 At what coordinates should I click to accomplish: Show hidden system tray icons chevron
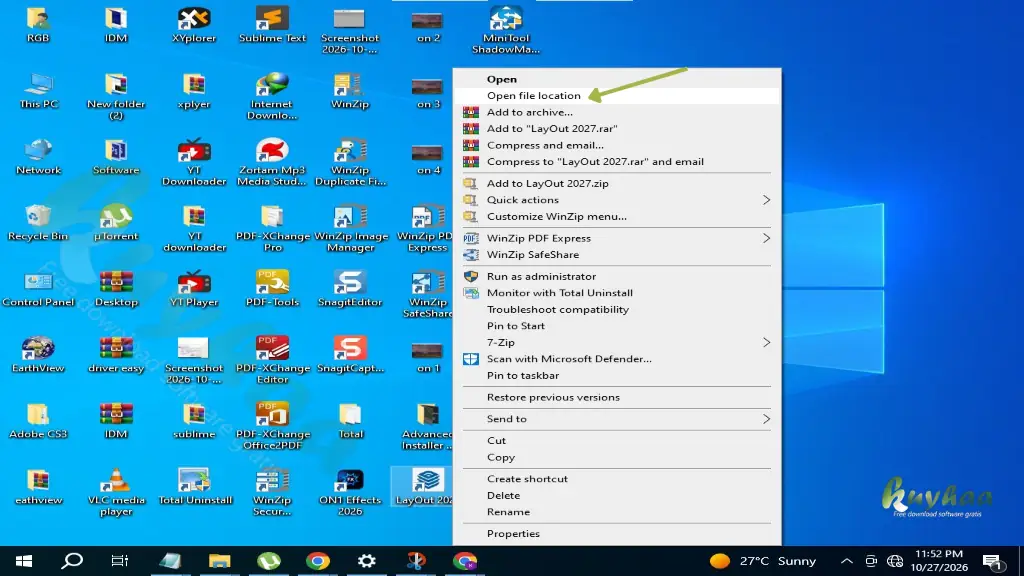coord(846,561)
